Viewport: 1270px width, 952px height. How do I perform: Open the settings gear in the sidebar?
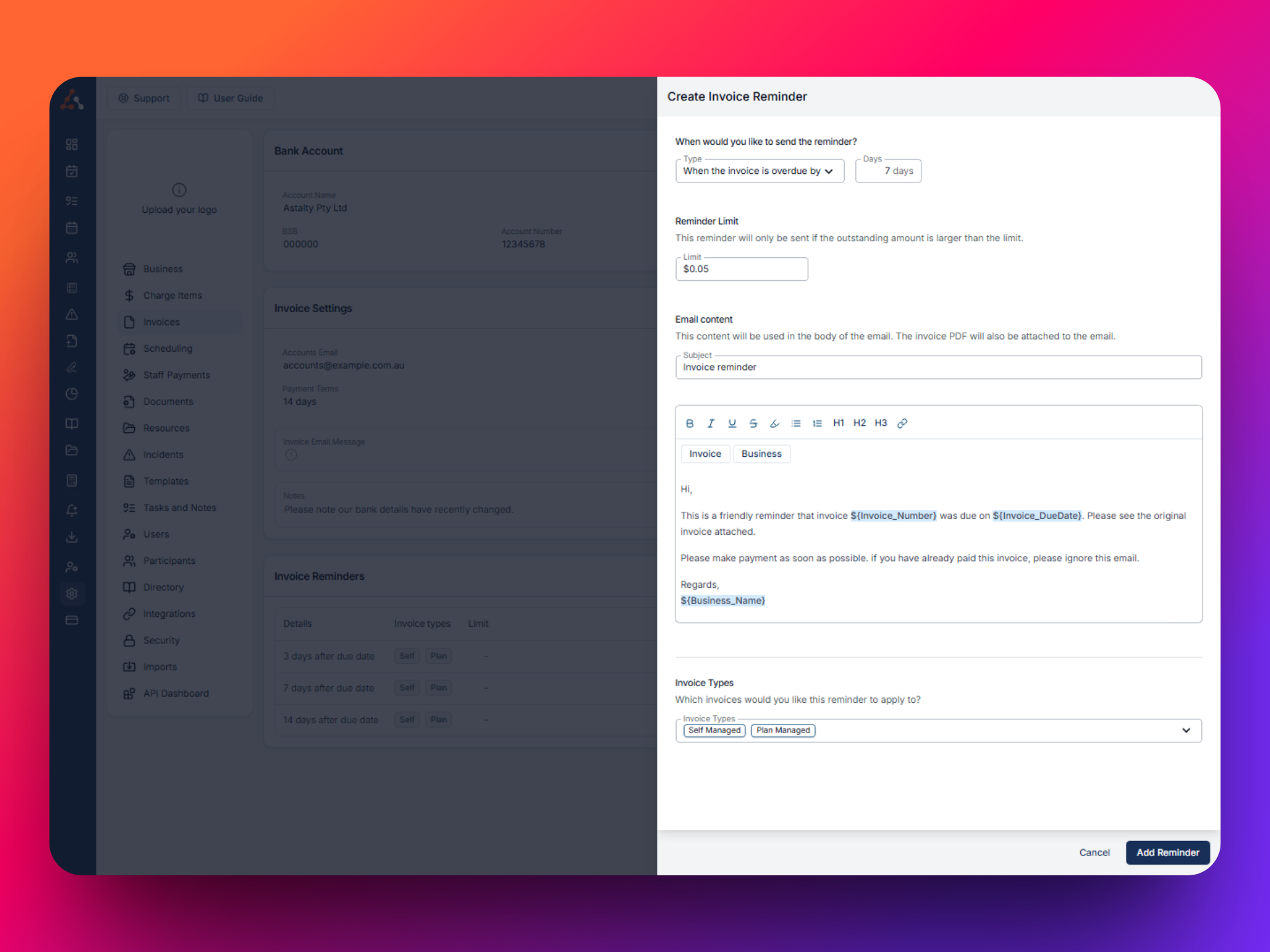(72, 593)
